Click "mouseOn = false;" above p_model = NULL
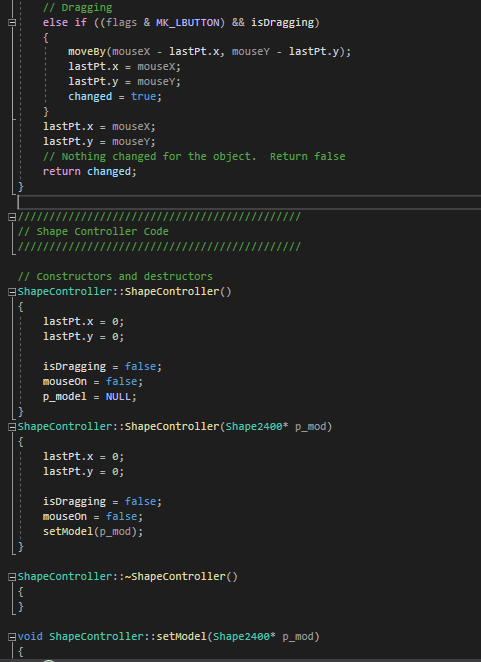Screen dimensions: 481x662 tap(93, 382)
